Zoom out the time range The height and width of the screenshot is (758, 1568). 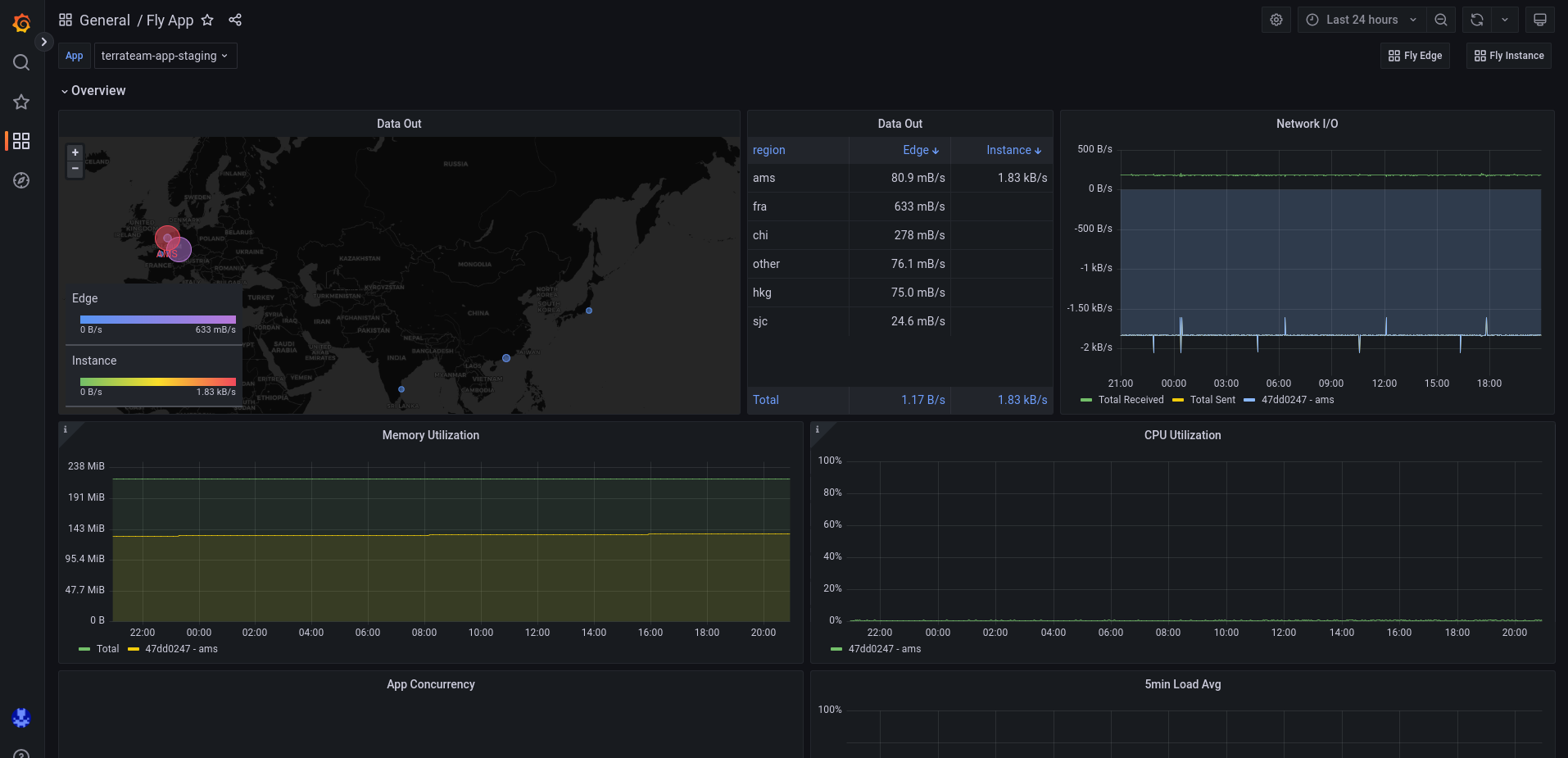1441,20
